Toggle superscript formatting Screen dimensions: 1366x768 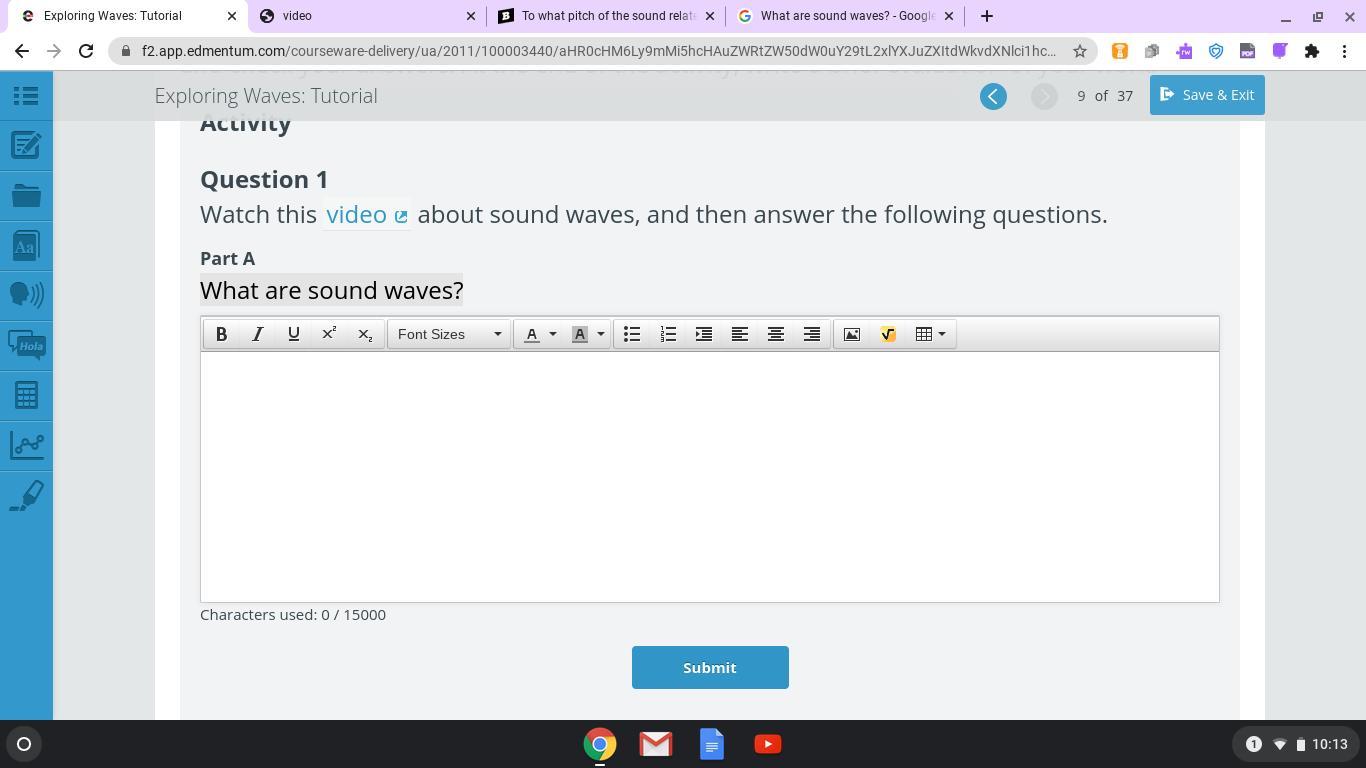point(329,334)
